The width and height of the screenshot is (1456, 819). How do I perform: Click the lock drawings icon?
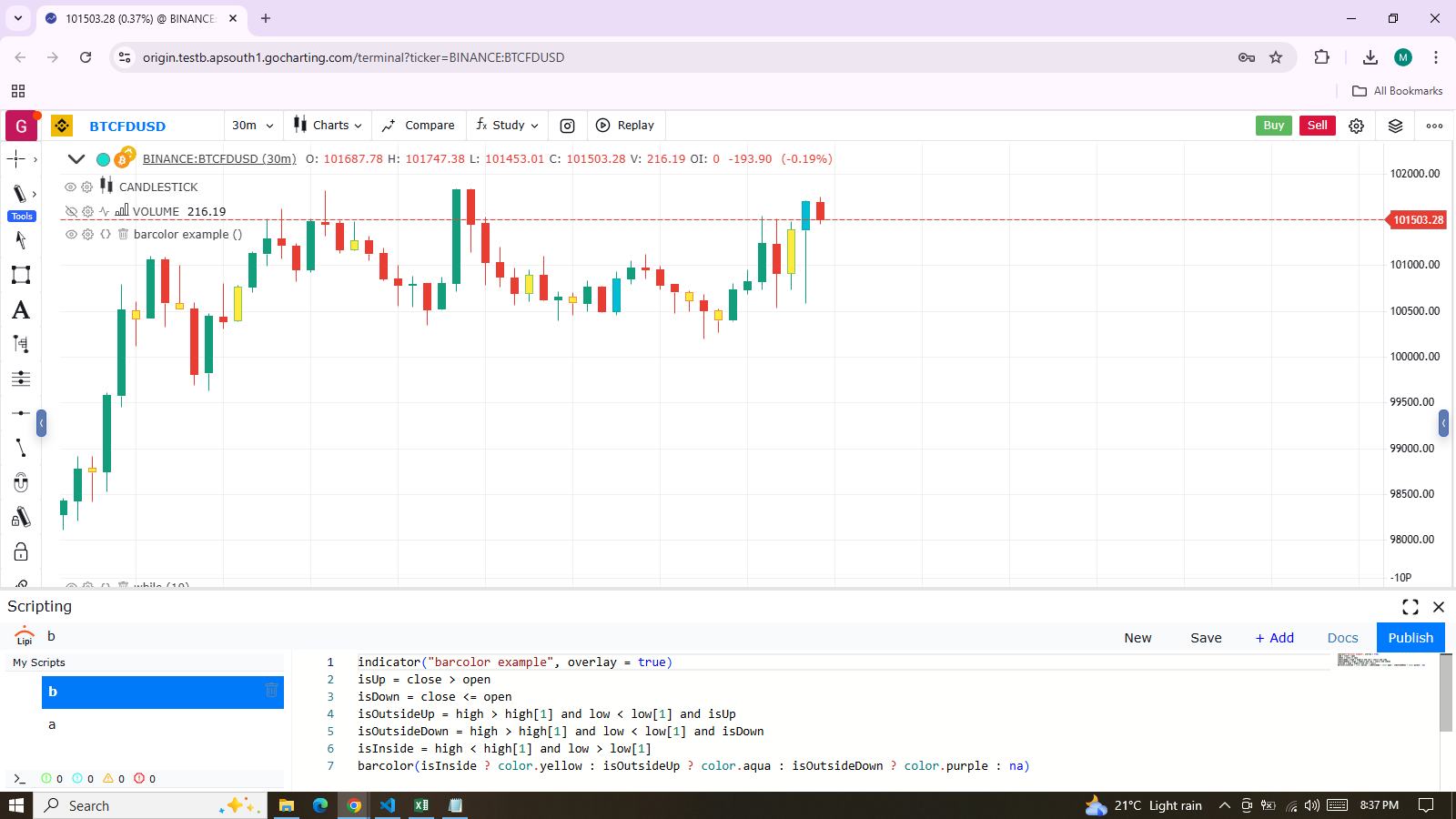pyautogui.click(x=21, y=552)
